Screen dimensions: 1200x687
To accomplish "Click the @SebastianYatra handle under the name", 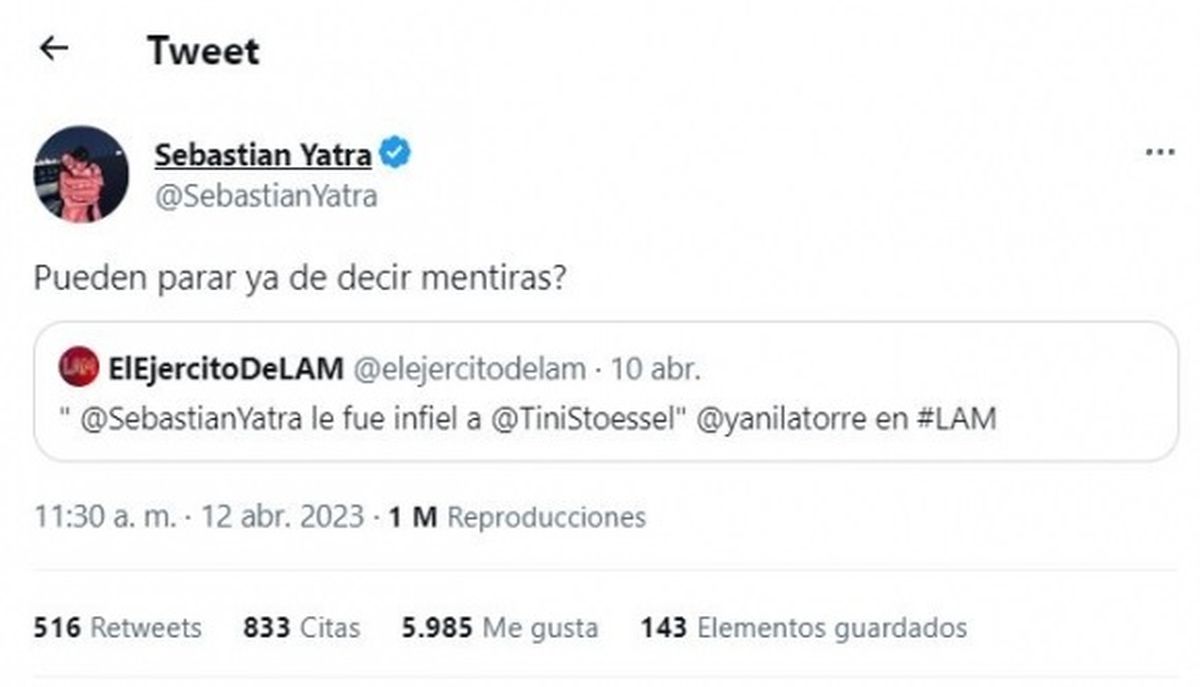I will 266,197.
